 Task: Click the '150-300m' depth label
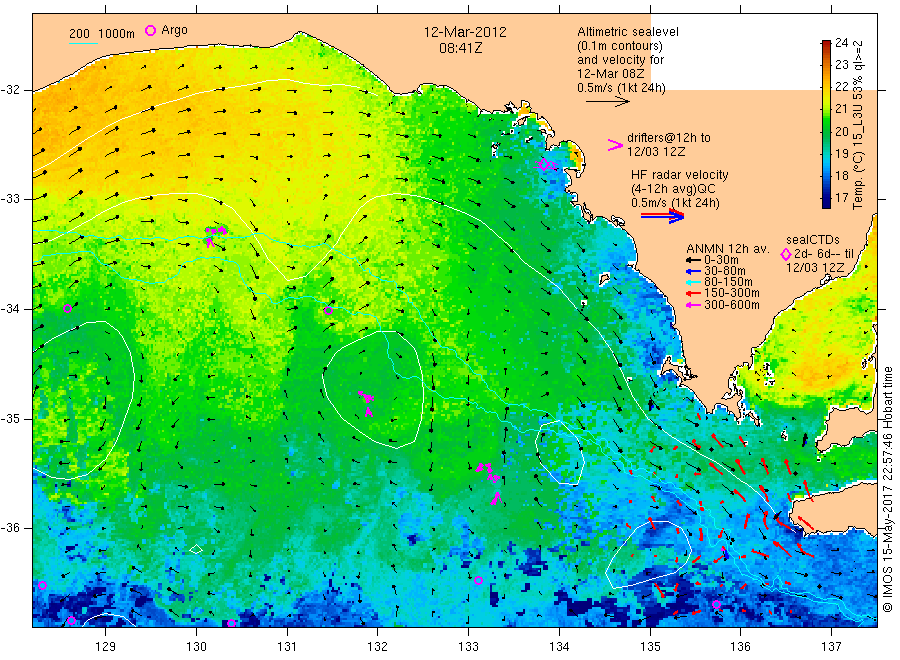pos(732,293)
